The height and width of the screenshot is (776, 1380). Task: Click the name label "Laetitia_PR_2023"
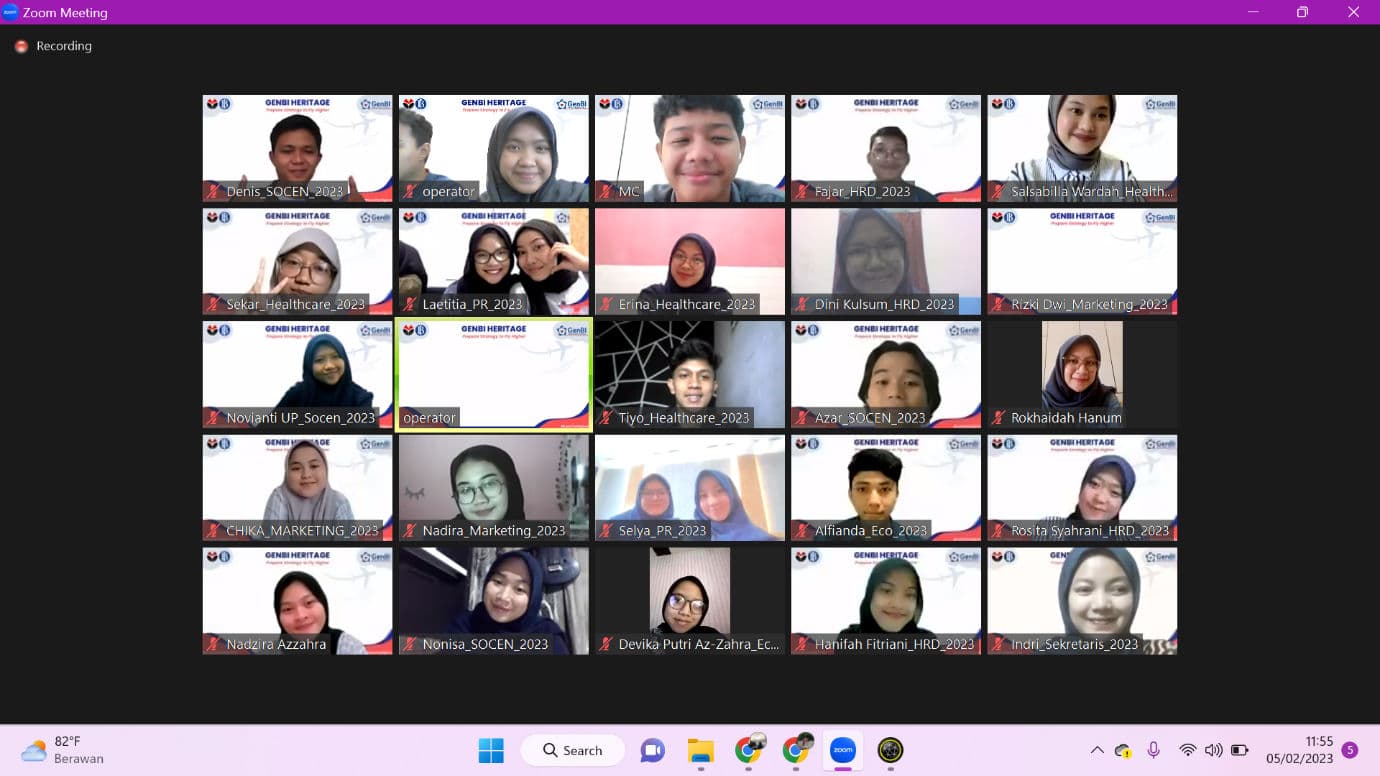point(472,304)
